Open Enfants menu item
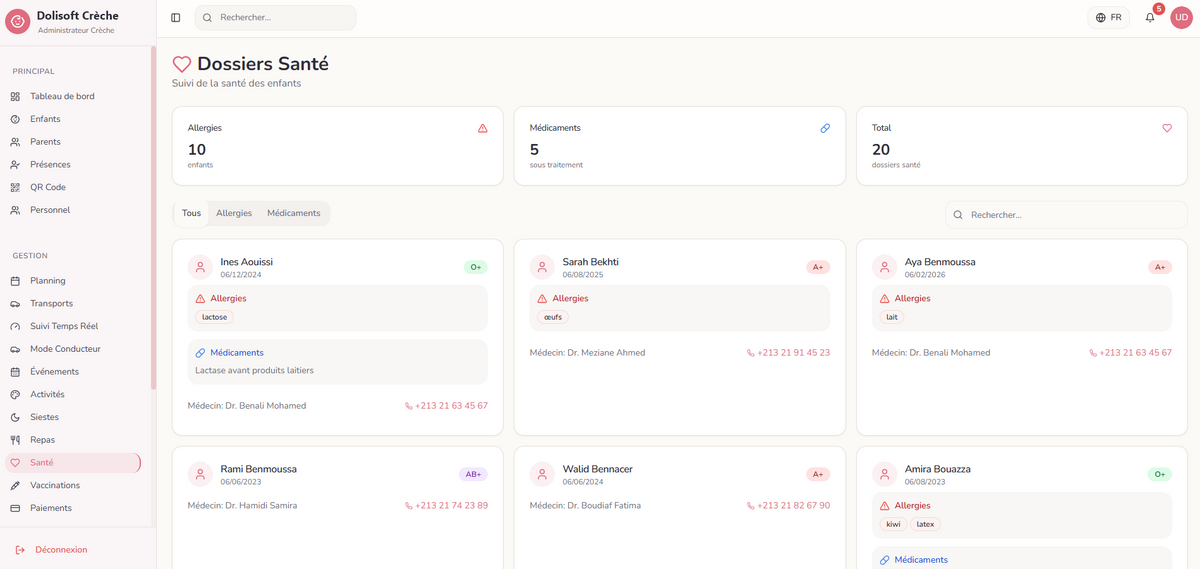 coord(72,119)
